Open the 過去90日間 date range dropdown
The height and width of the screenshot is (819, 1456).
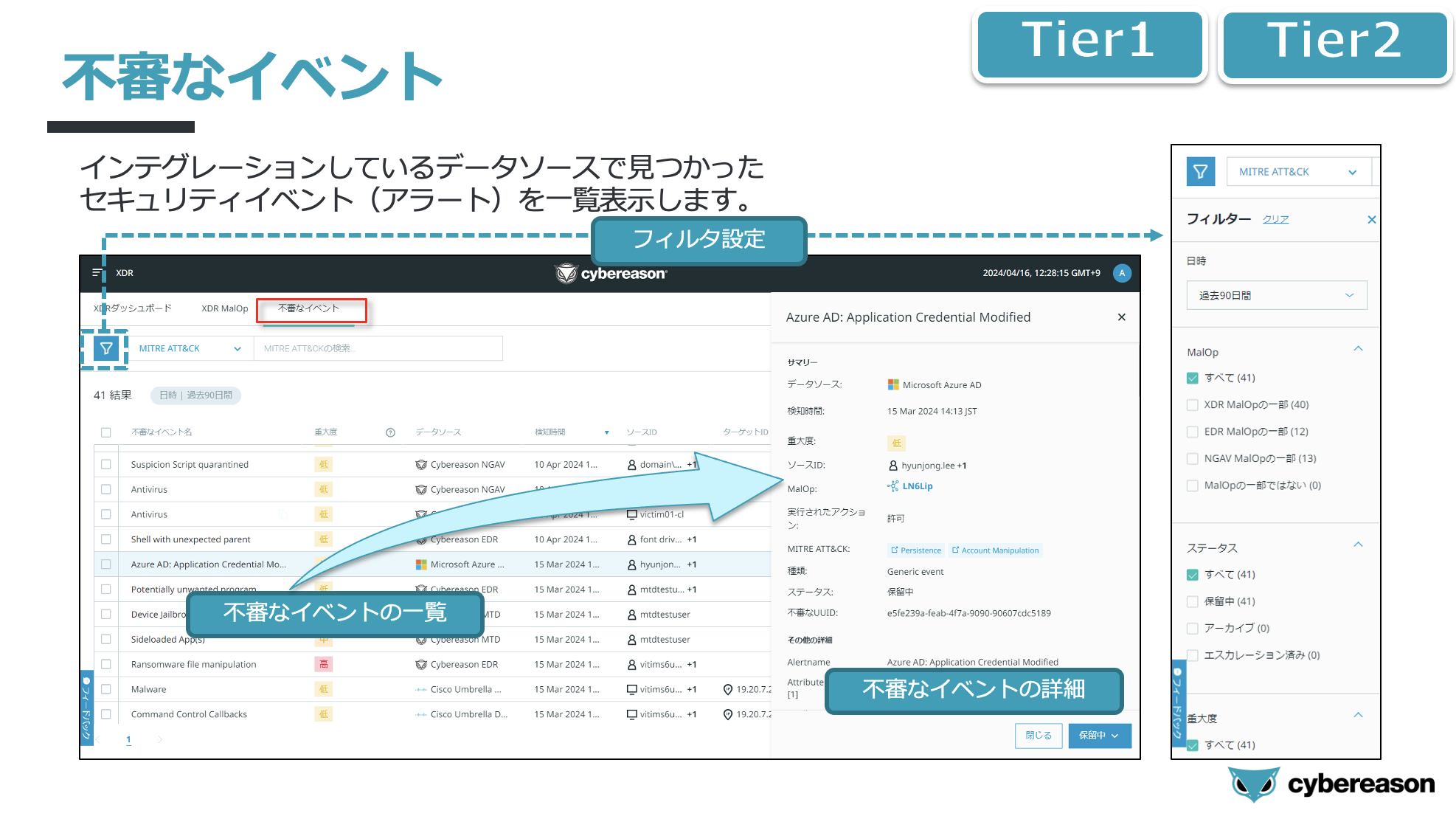(x=1276, y=295)
